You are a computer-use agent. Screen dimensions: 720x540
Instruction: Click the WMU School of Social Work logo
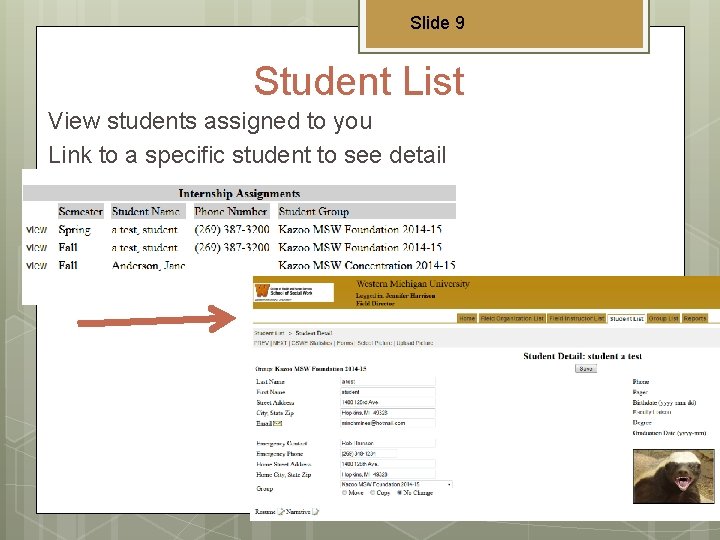coord(294,292)
